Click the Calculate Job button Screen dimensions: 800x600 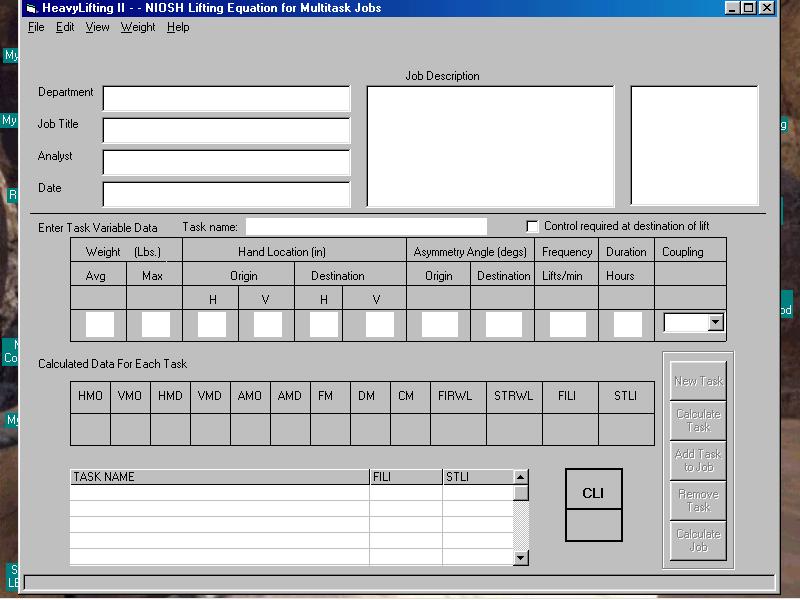697,541
